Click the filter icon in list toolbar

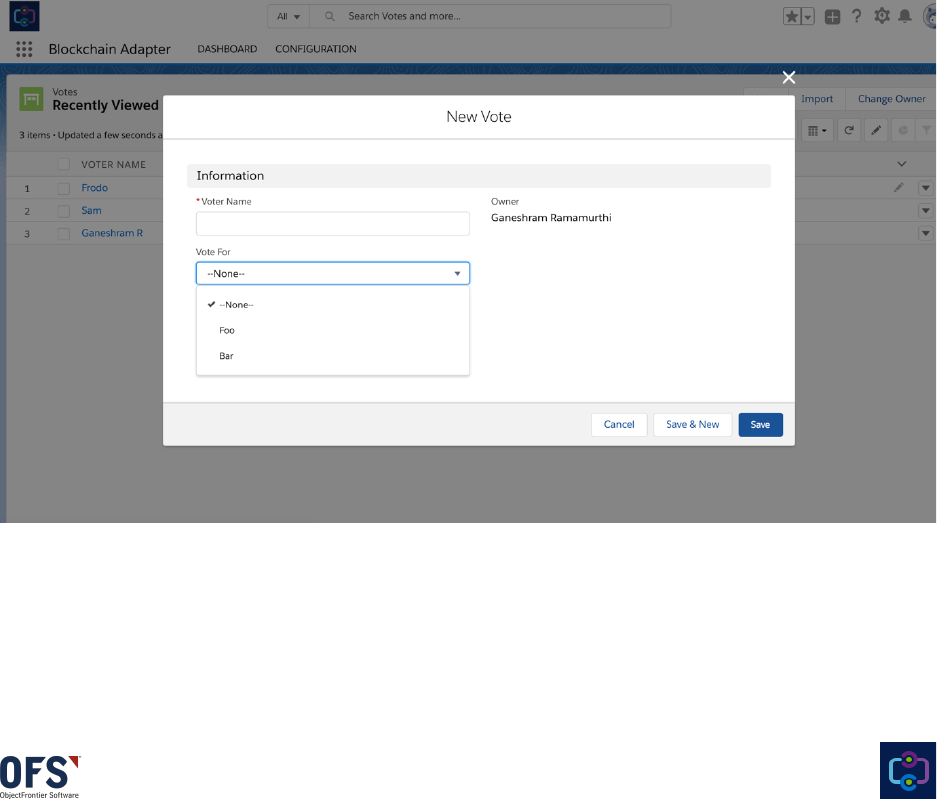[926, 130]
